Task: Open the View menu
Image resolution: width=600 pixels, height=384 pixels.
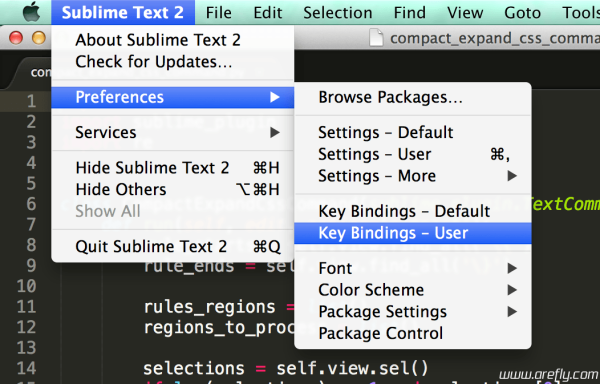Action: [465, 12]
